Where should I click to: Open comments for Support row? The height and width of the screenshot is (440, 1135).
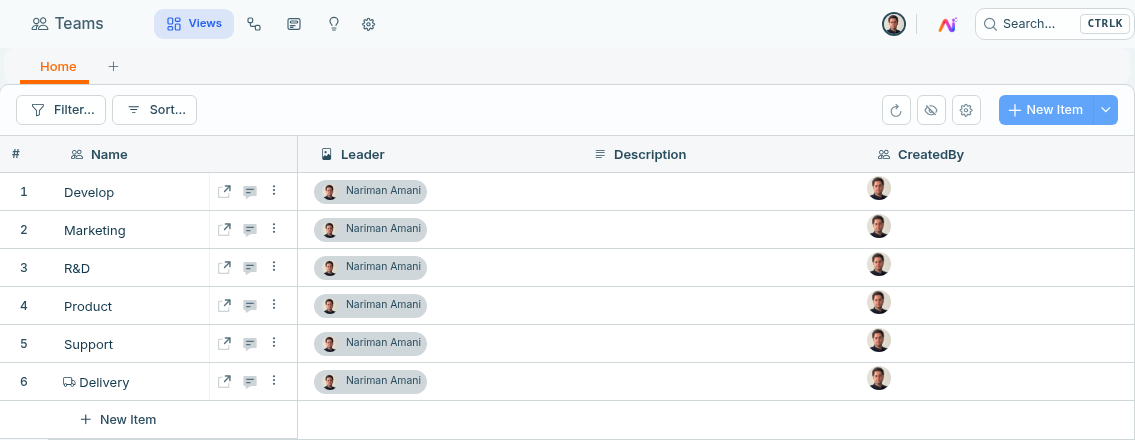(250, 344)
